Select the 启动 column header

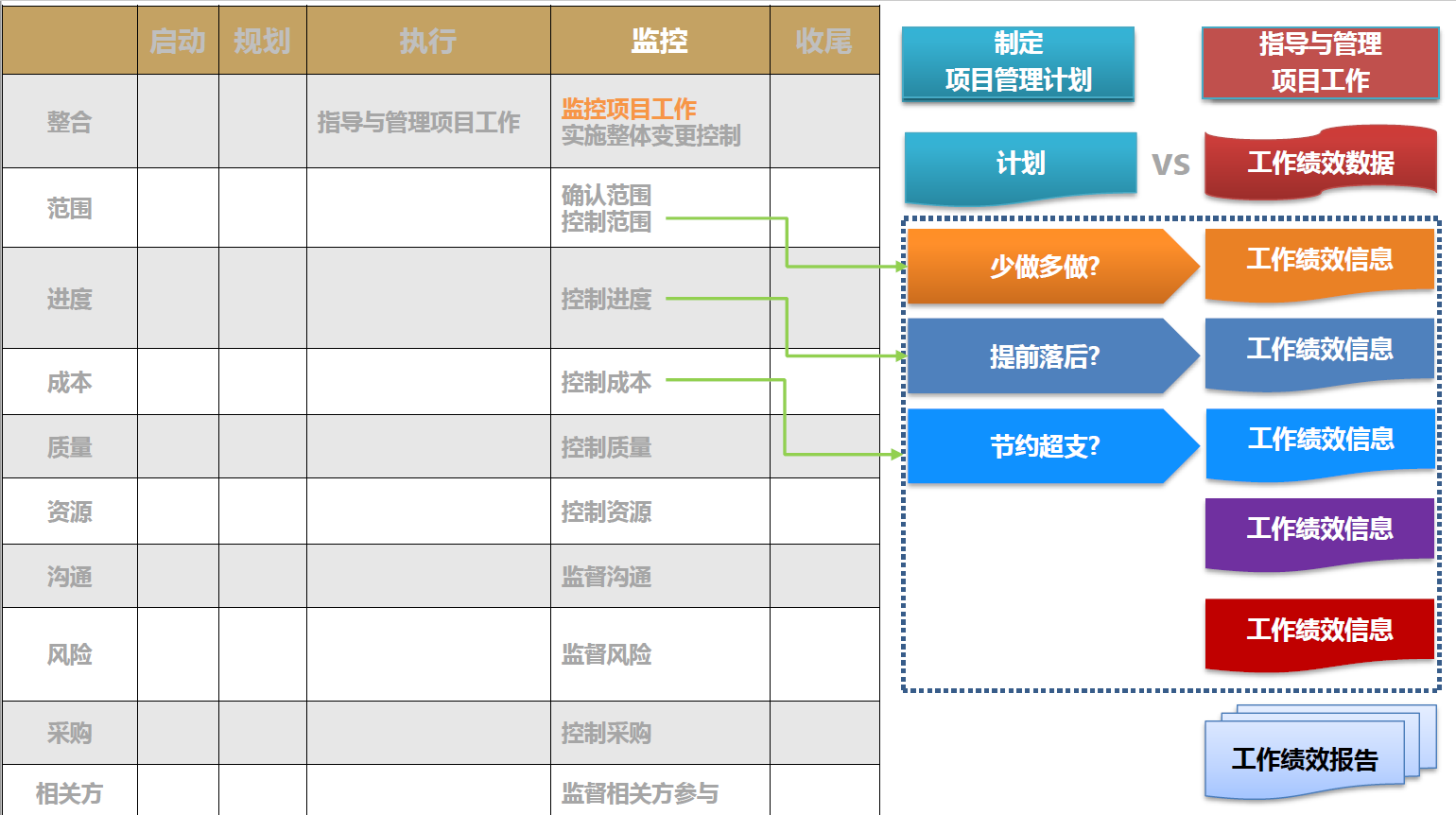[x=178, y=41]
